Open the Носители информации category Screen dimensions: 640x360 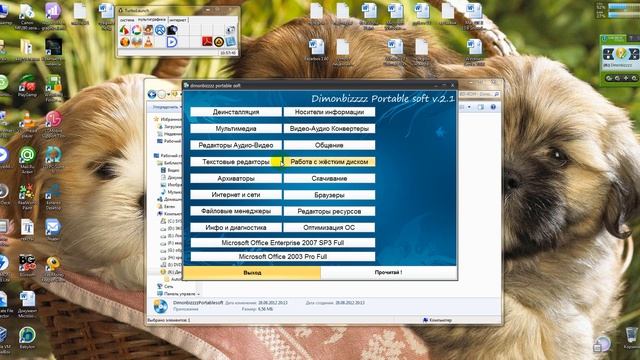329,112
